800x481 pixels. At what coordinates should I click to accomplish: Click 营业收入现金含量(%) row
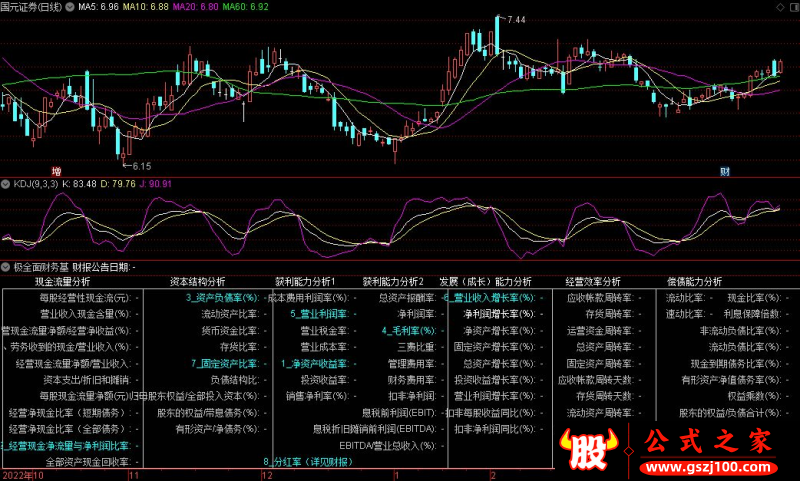[x=86, y=314]
